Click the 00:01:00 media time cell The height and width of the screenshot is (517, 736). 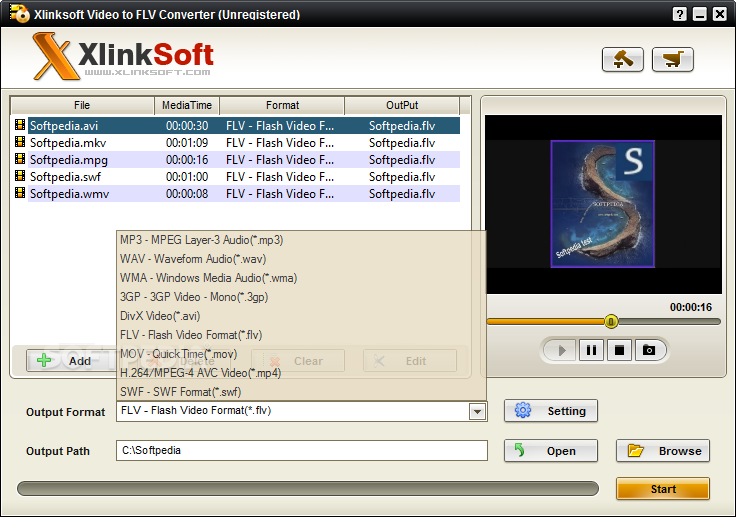(x=187, y=177)
